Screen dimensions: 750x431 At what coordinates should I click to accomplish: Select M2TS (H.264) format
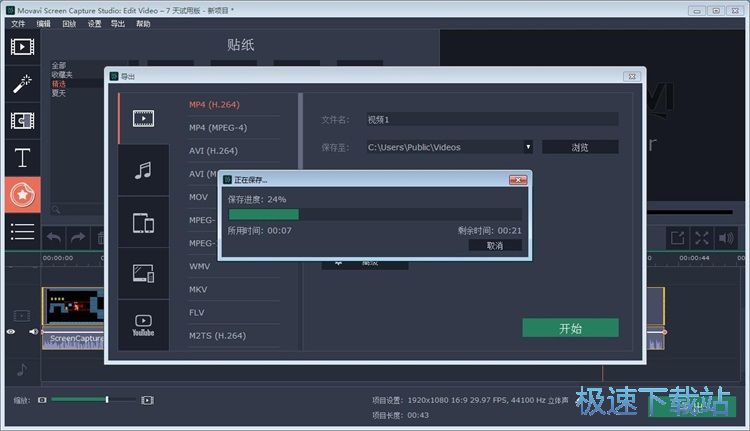pyautogui.click(x=218, y=336)
